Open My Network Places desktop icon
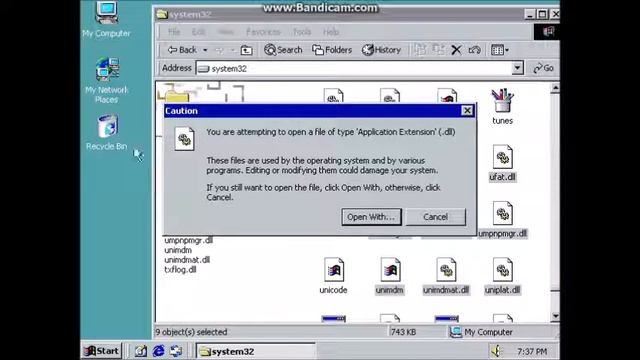640x360 pixels. click(x=107, y=80)
